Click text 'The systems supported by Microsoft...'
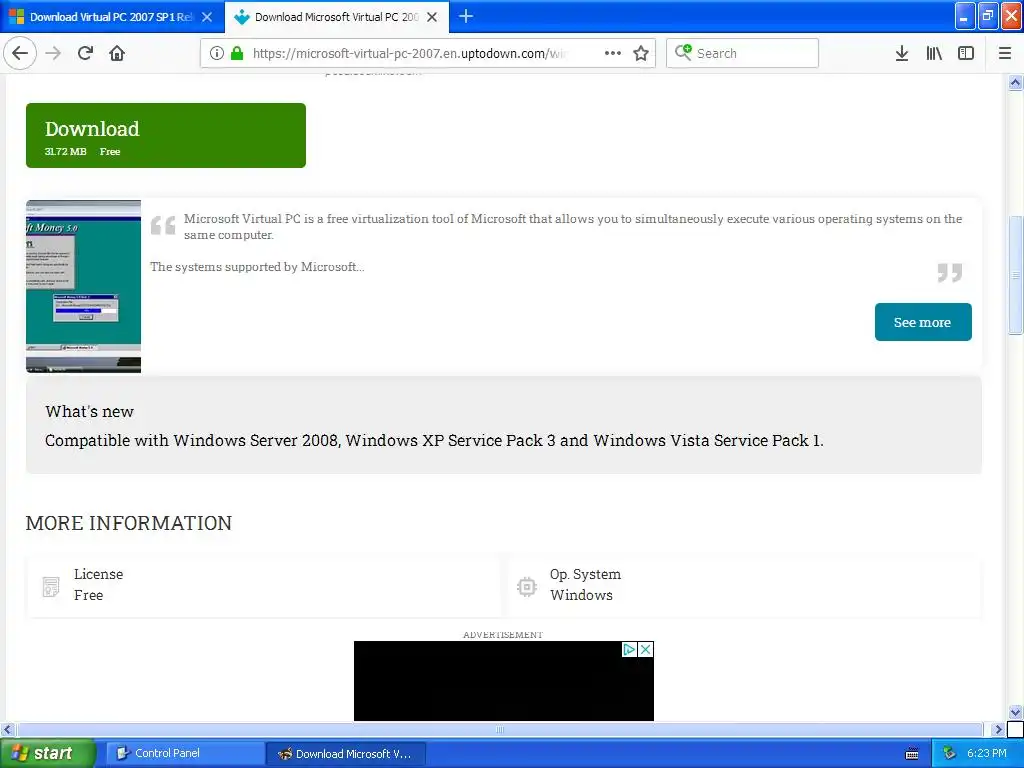 (257, 266)
